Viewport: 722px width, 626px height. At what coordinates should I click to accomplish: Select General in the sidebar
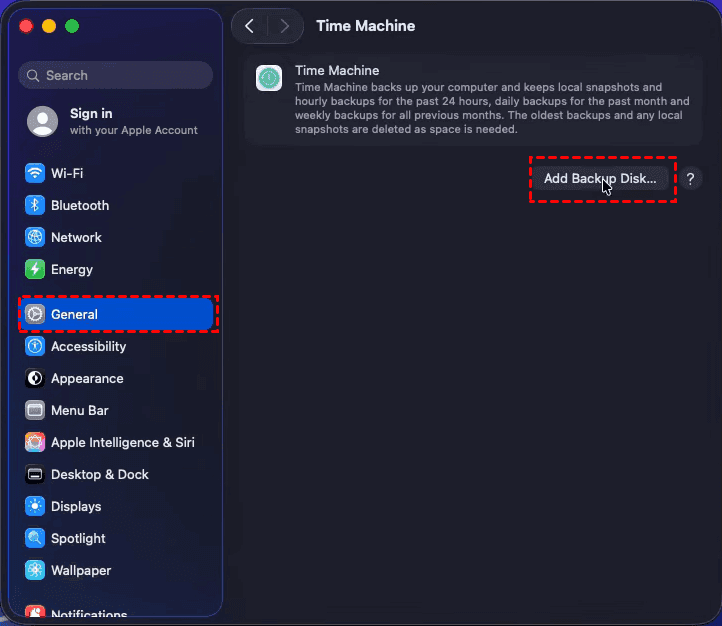(x=117, y=314)
